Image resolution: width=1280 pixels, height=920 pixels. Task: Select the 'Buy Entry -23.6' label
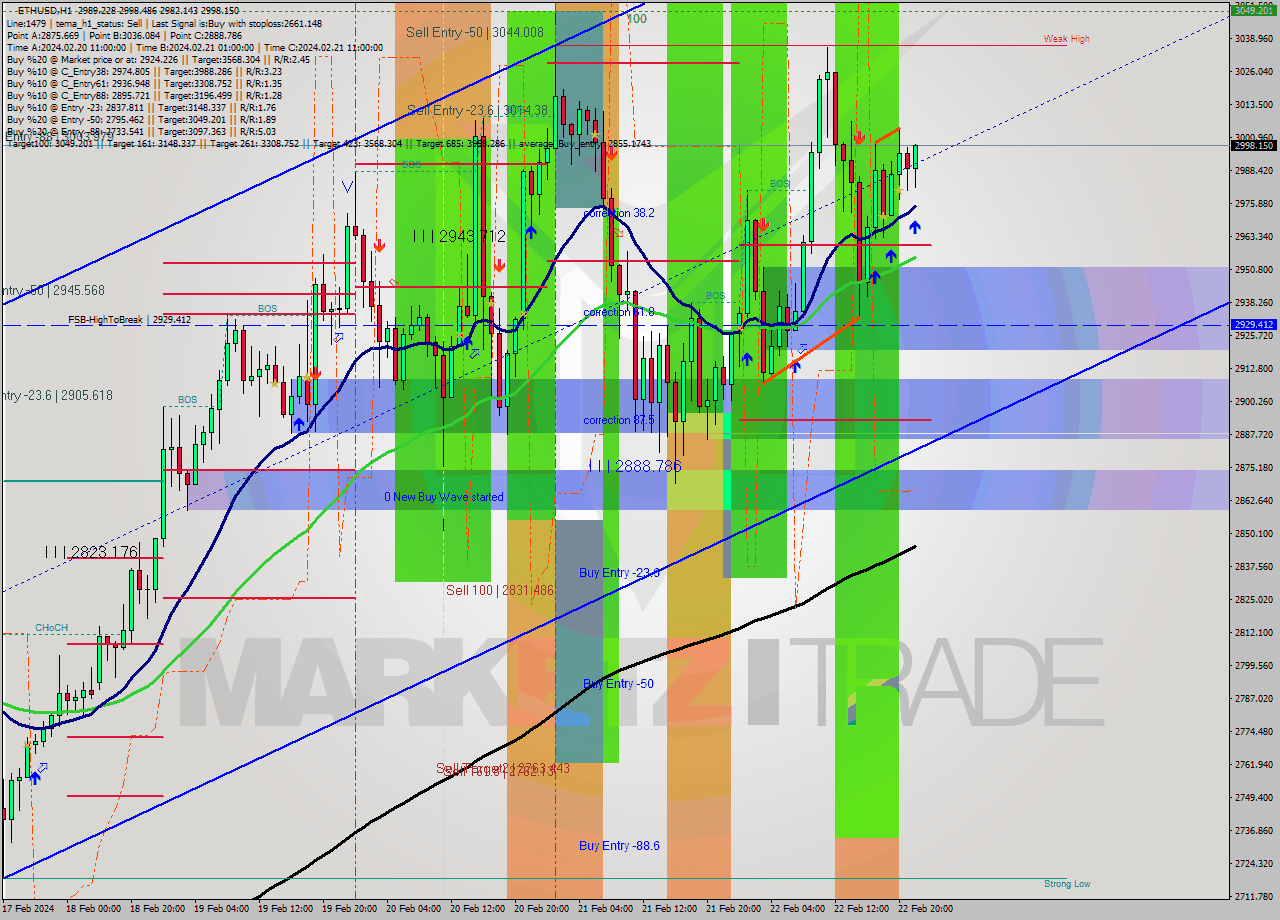click(x=619, y=573)
